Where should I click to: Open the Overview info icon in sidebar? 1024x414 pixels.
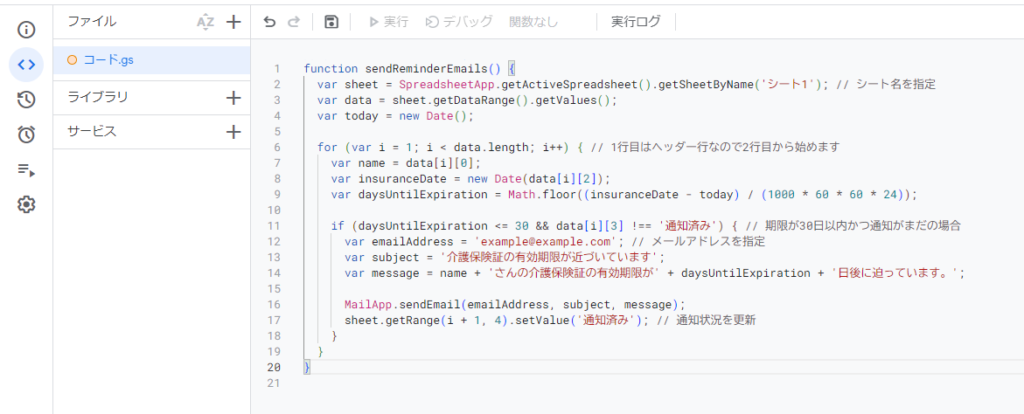coord(26,29)
